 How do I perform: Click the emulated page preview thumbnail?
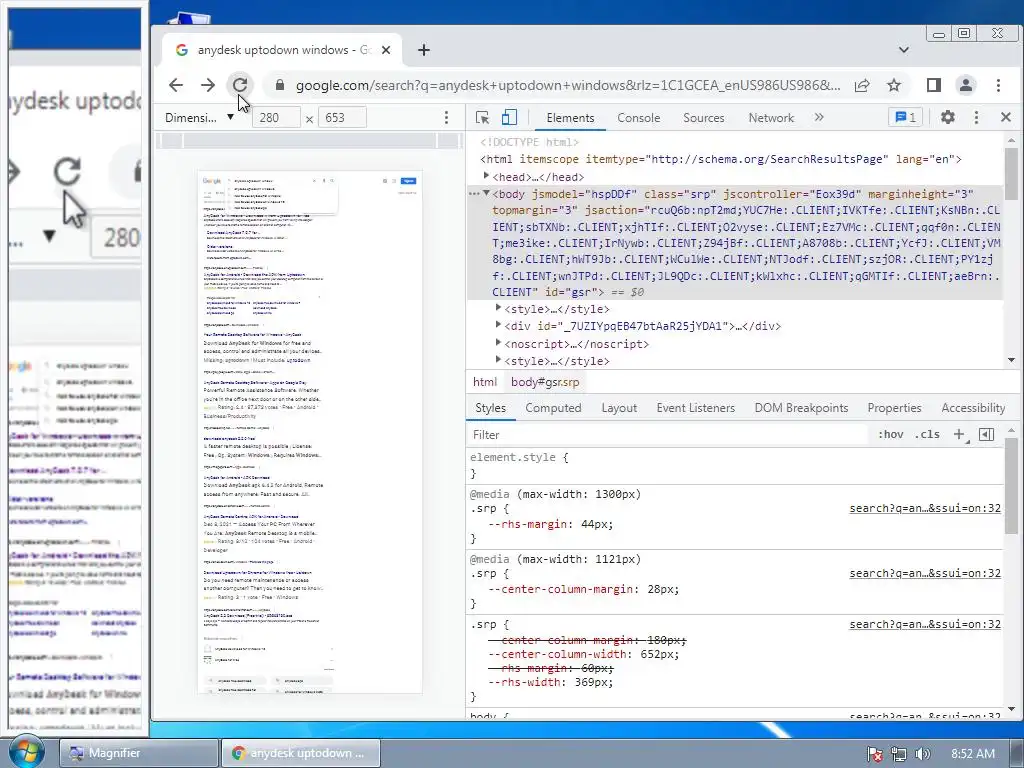pyautogui.click(x=310, y=432)
